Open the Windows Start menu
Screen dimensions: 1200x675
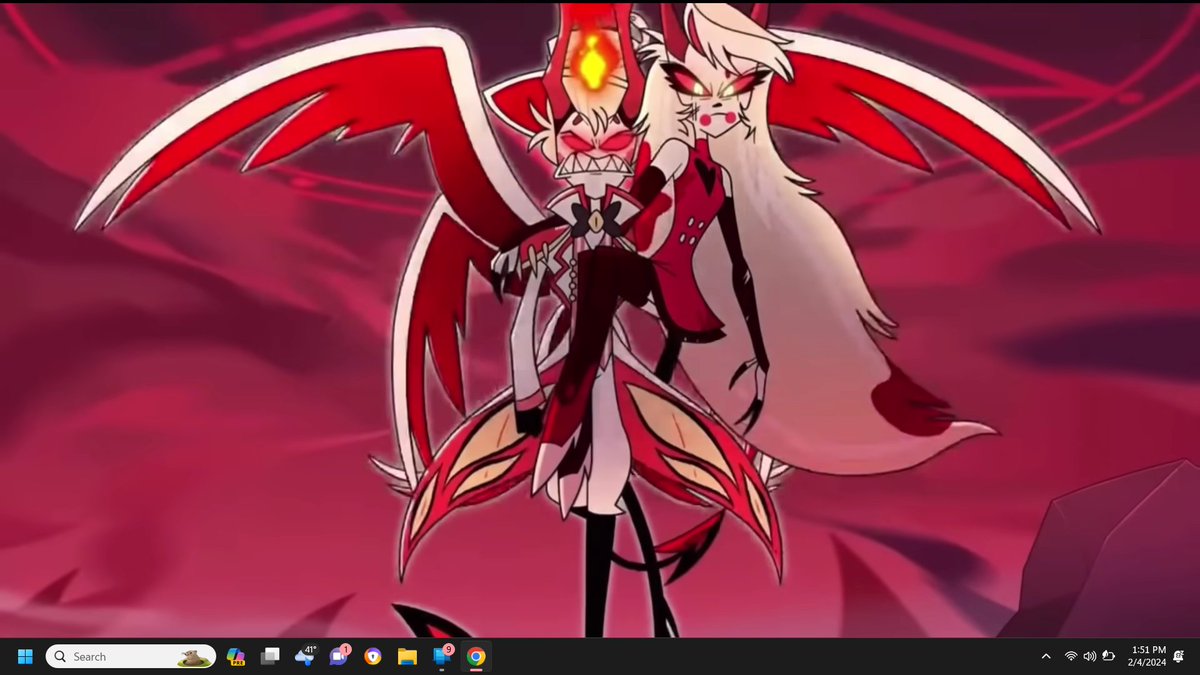pos(25,657)
